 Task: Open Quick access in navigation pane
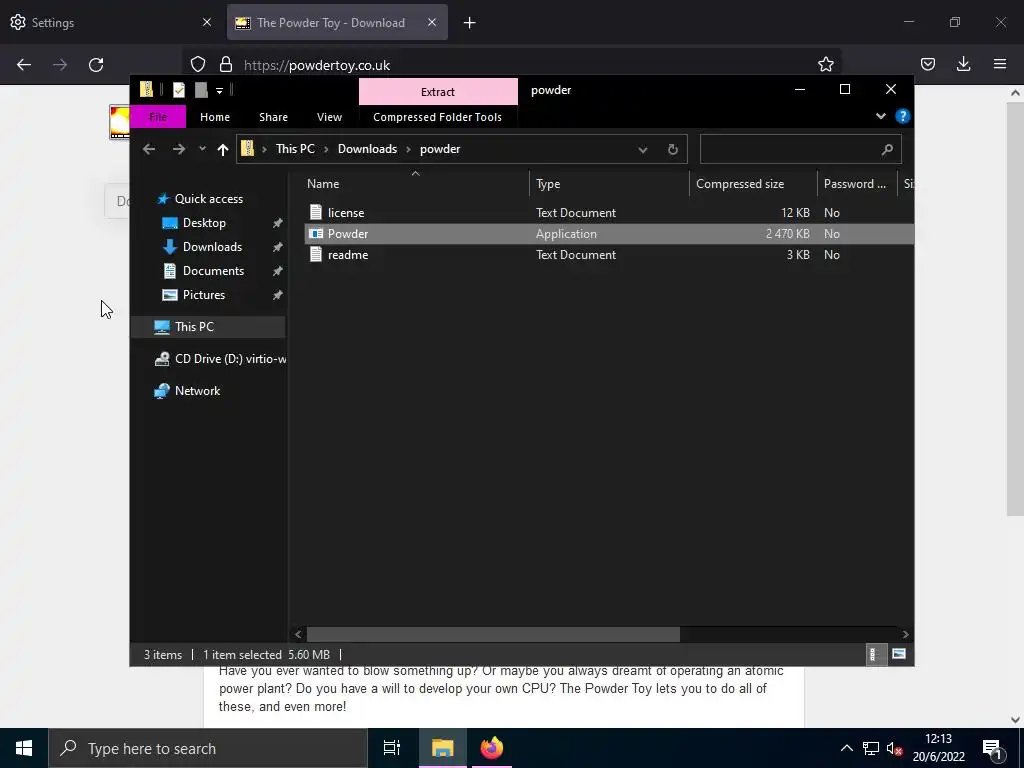[208, 199]
